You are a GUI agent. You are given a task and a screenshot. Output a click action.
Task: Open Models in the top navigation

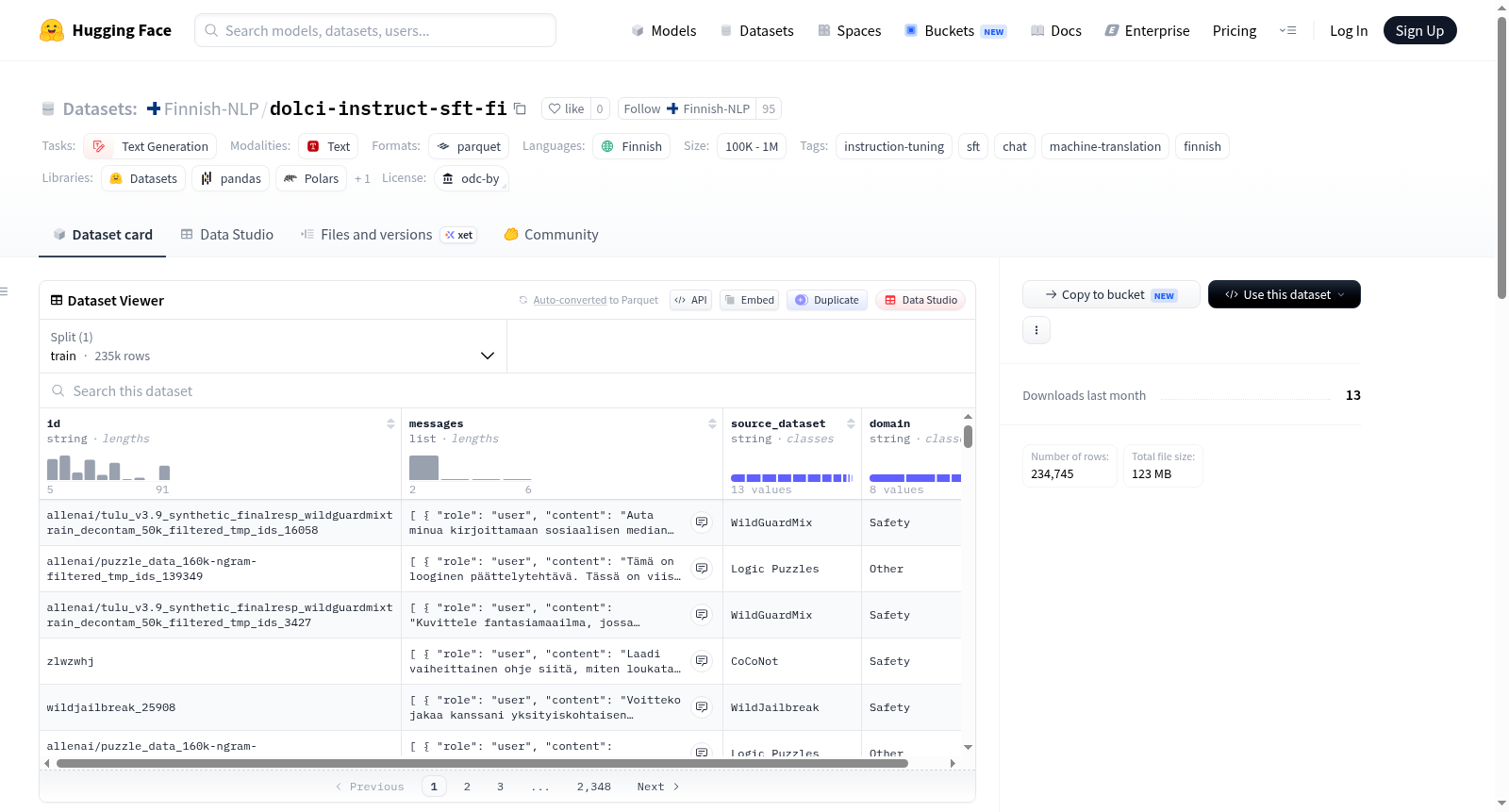click(664, 30)
